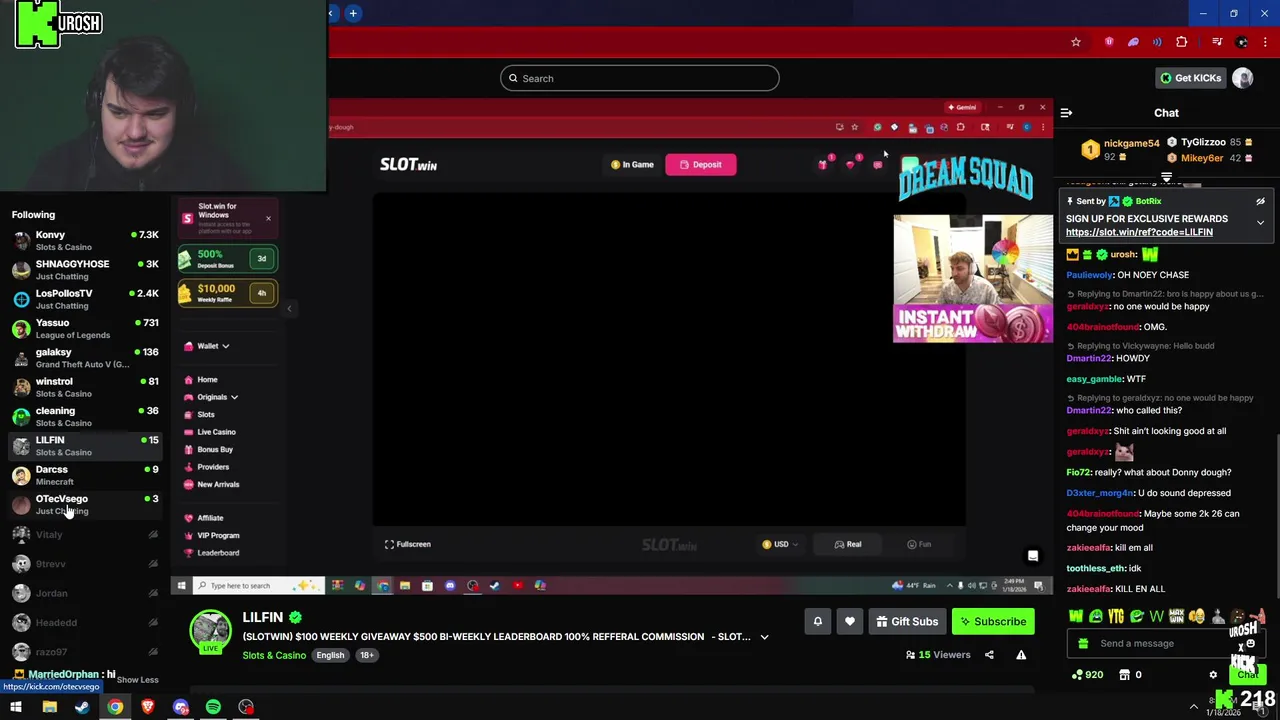Insert the MAX WIN emote
Screen dimensions: 1280x720
[x=1176, y=617]
